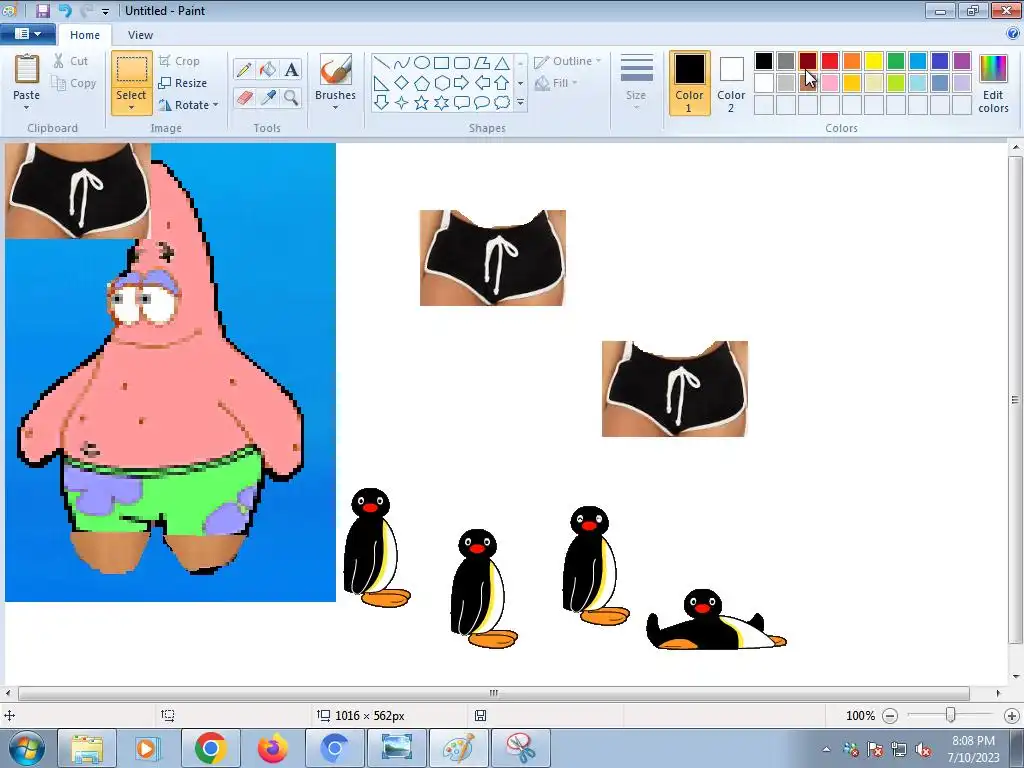
Task: Open the Paint file menu button
Action: tap(27, 34)
